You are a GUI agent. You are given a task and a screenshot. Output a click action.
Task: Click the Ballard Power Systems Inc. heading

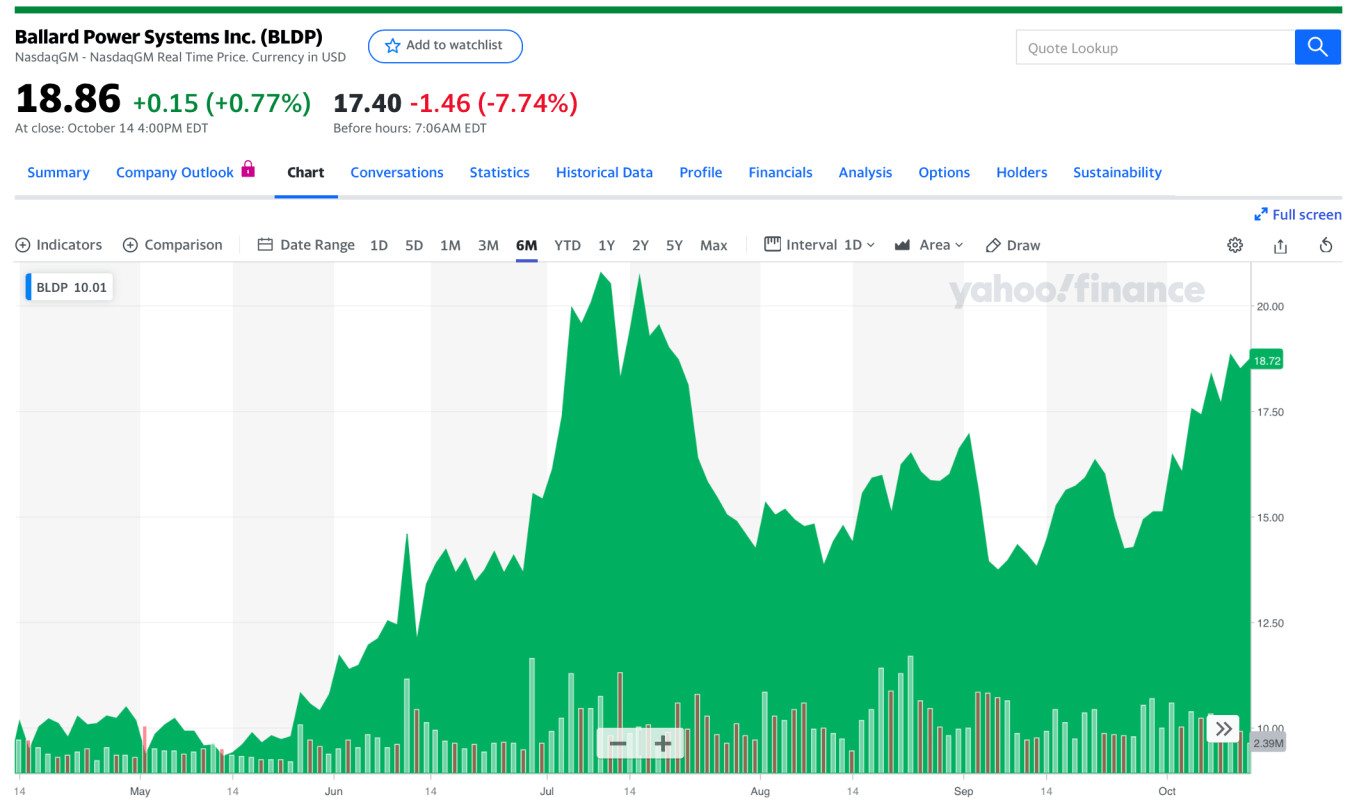coord(169,37)
